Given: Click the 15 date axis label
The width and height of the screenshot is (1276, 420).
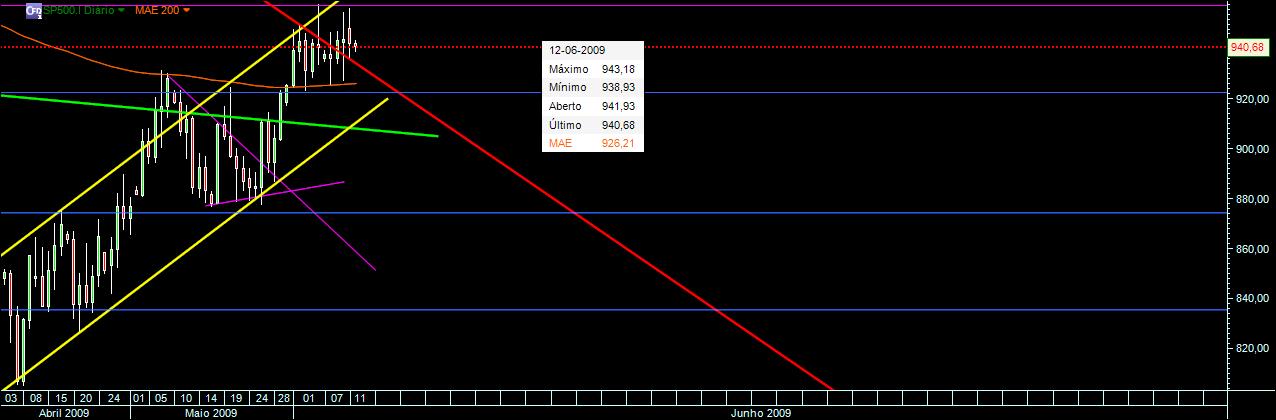Looking at the screenshot, I should (60, 397).
